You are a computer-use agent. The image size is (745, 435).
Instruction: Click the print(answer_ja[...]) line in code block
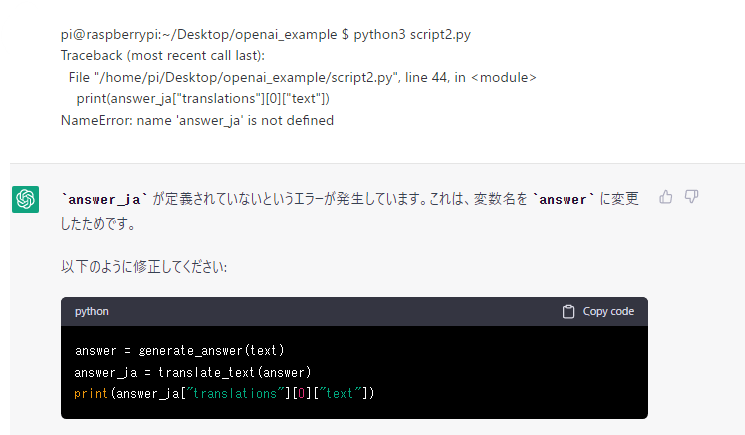coord(224,393)
